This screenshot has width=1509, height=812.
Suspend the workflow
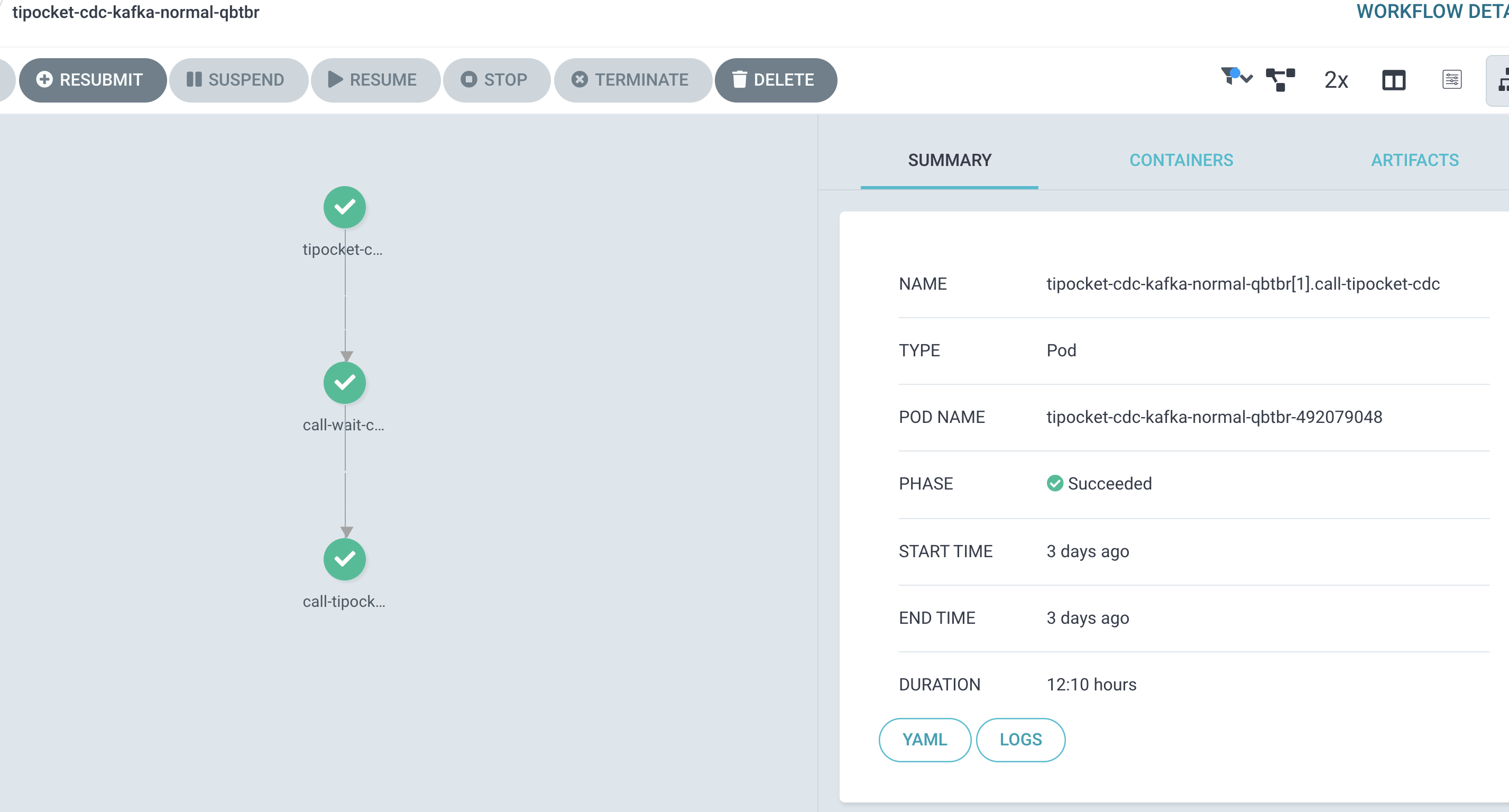(238, 80)
